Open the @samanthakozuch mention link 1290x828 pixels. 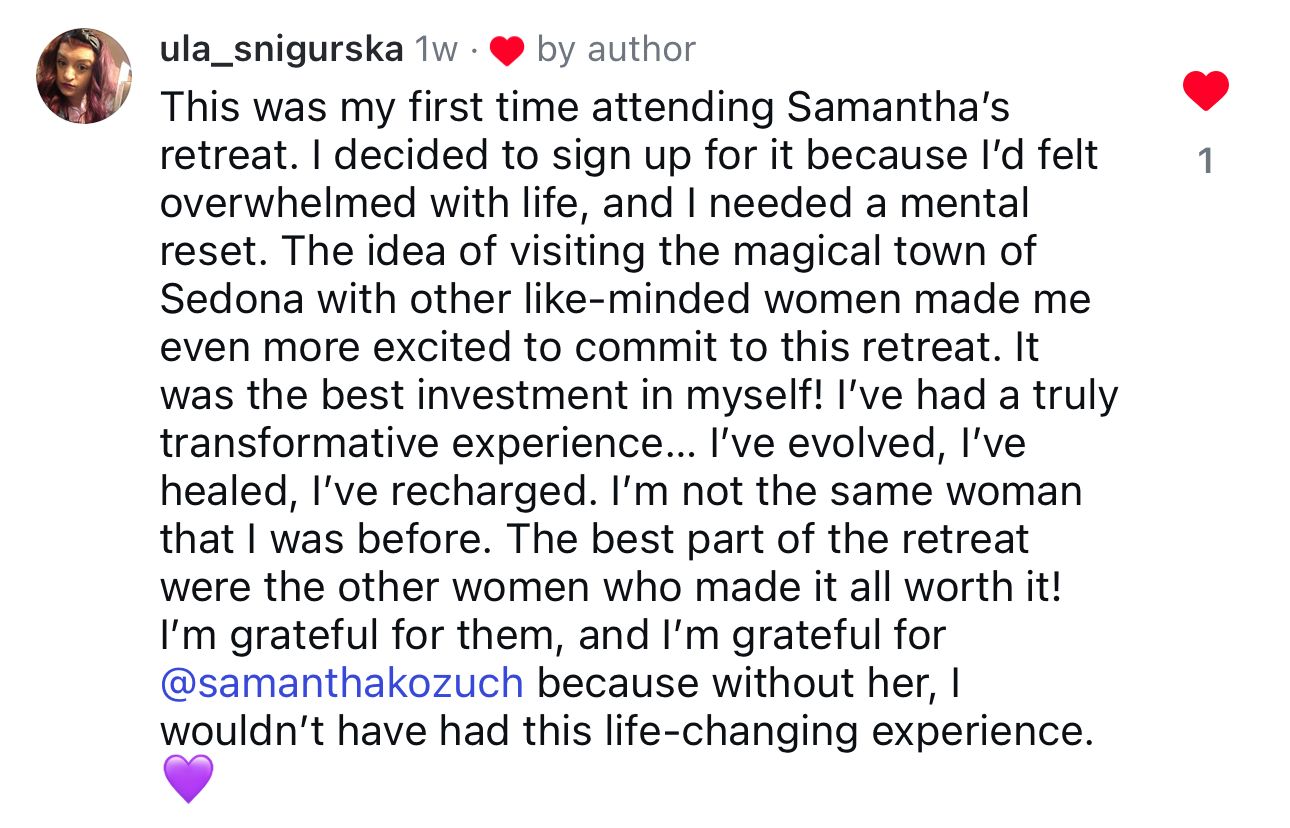(342, 683)
